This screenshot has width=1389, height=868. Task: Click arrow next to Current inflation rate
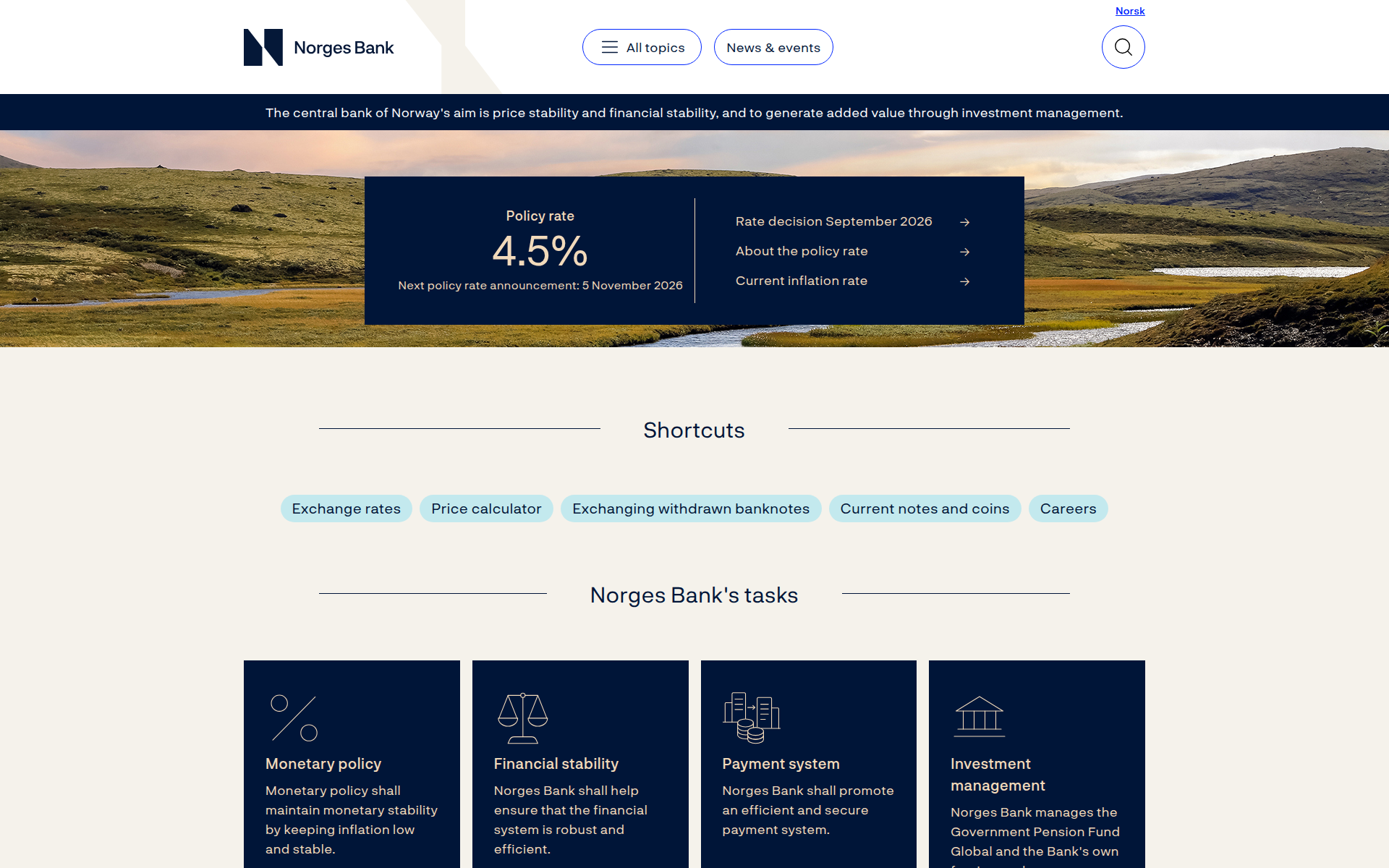tap(964, 281)
